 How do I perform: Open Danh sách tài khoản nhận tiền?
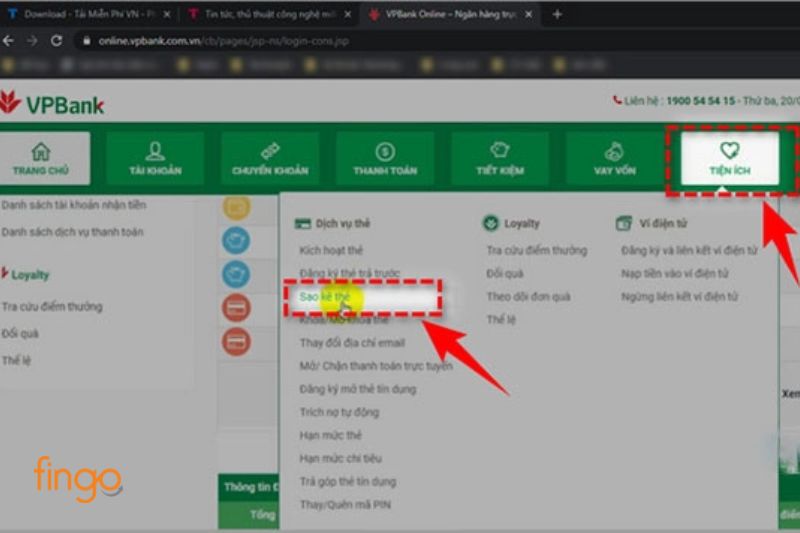(x=74, y=205)
